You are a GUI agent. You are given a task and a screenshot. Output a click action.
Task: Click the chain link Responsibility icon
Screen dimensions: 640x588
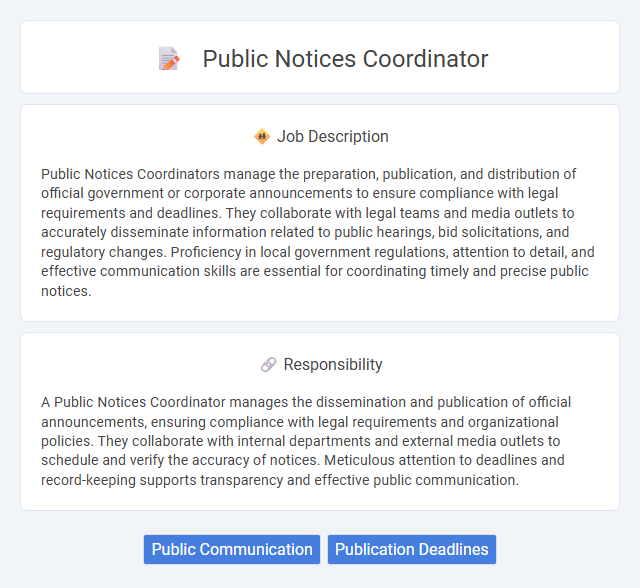click(x=268, y=364)
